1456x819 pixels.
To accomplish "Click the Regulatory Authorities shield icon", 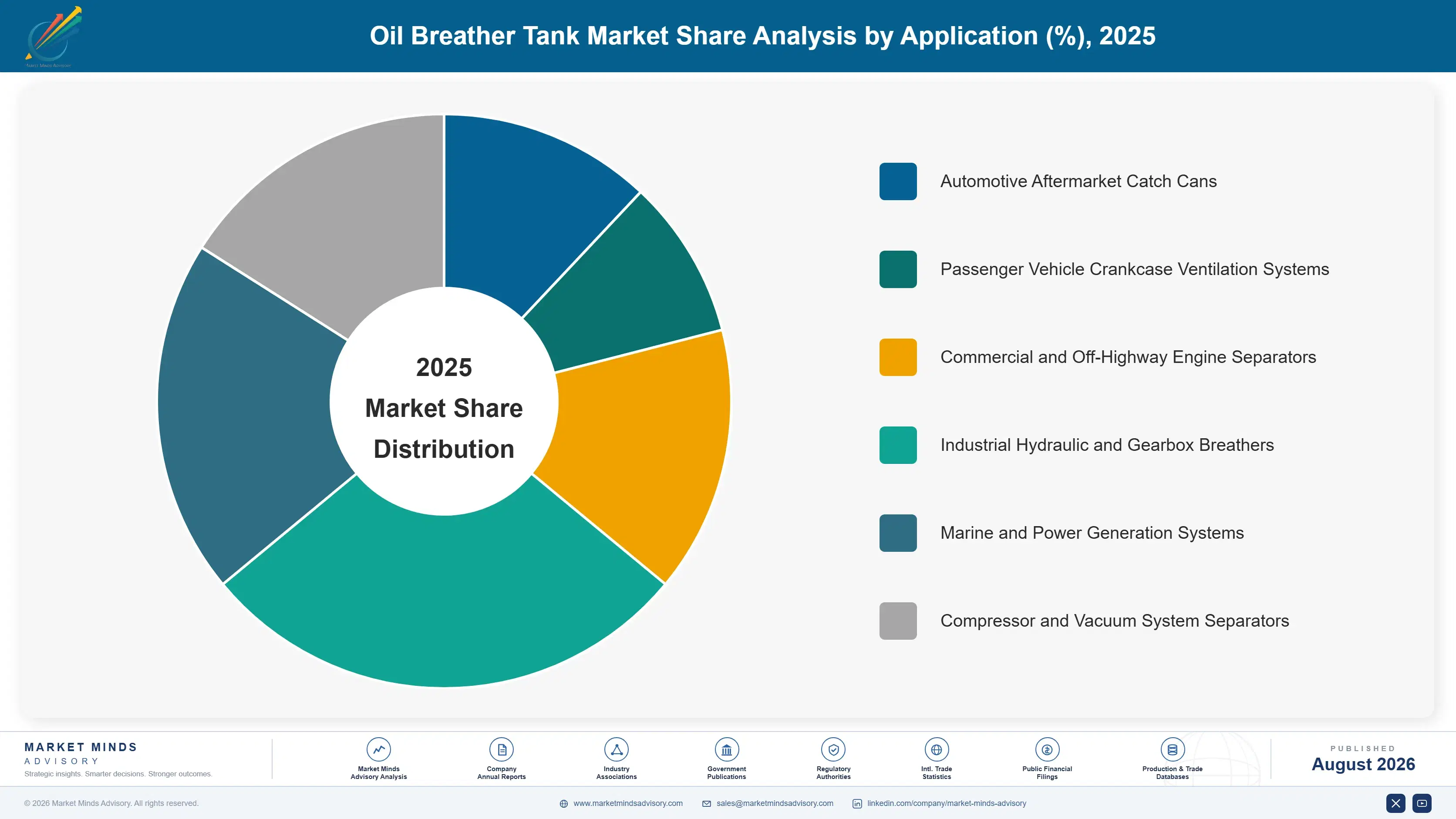I will pos(833,749).
